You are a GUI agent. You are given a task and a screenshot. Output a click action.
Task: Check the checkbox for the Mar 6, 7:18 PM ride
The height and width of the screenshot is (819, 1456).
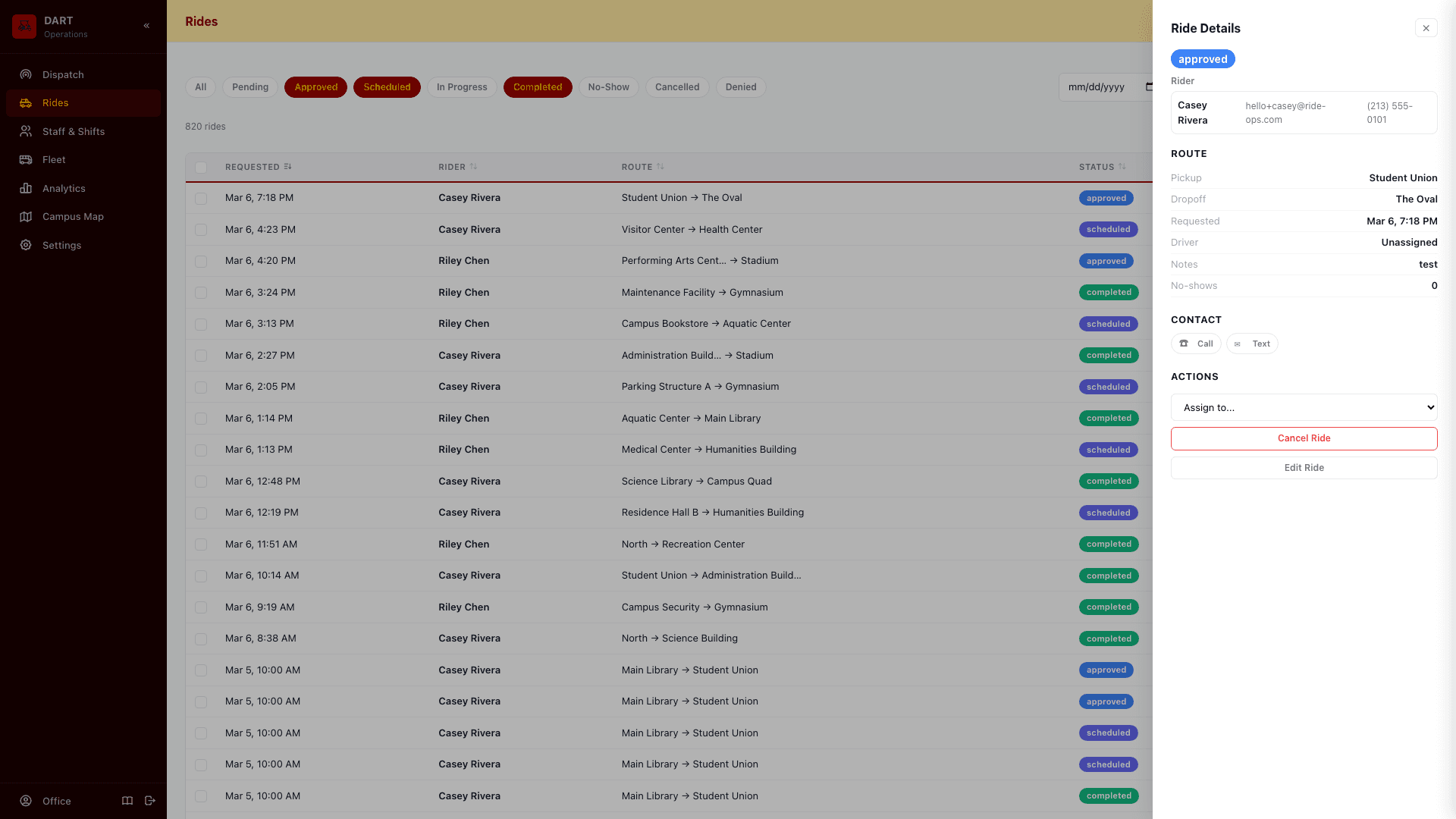pos(201,198)
